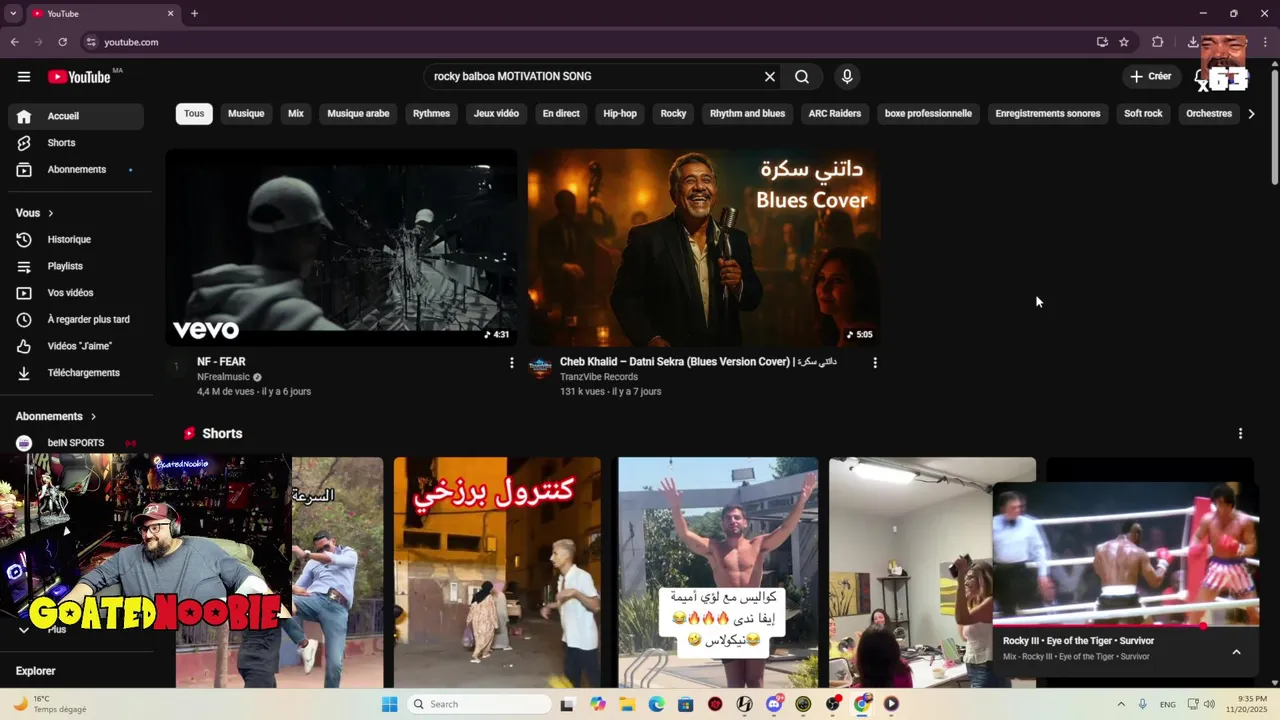Open File Explorer from the taskbar
This screenshot has height=720, width=1280.
click(x=627, y=704)
